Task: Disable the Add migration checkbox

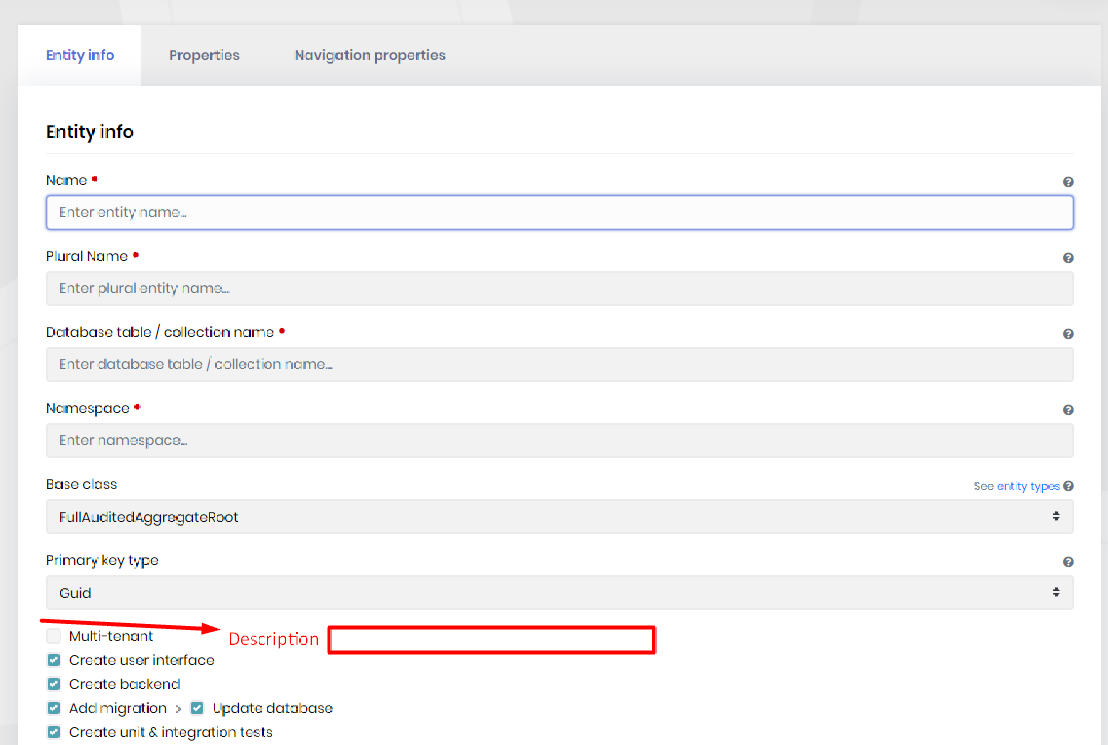Action: pyautogui.click(x=54, y=708)
